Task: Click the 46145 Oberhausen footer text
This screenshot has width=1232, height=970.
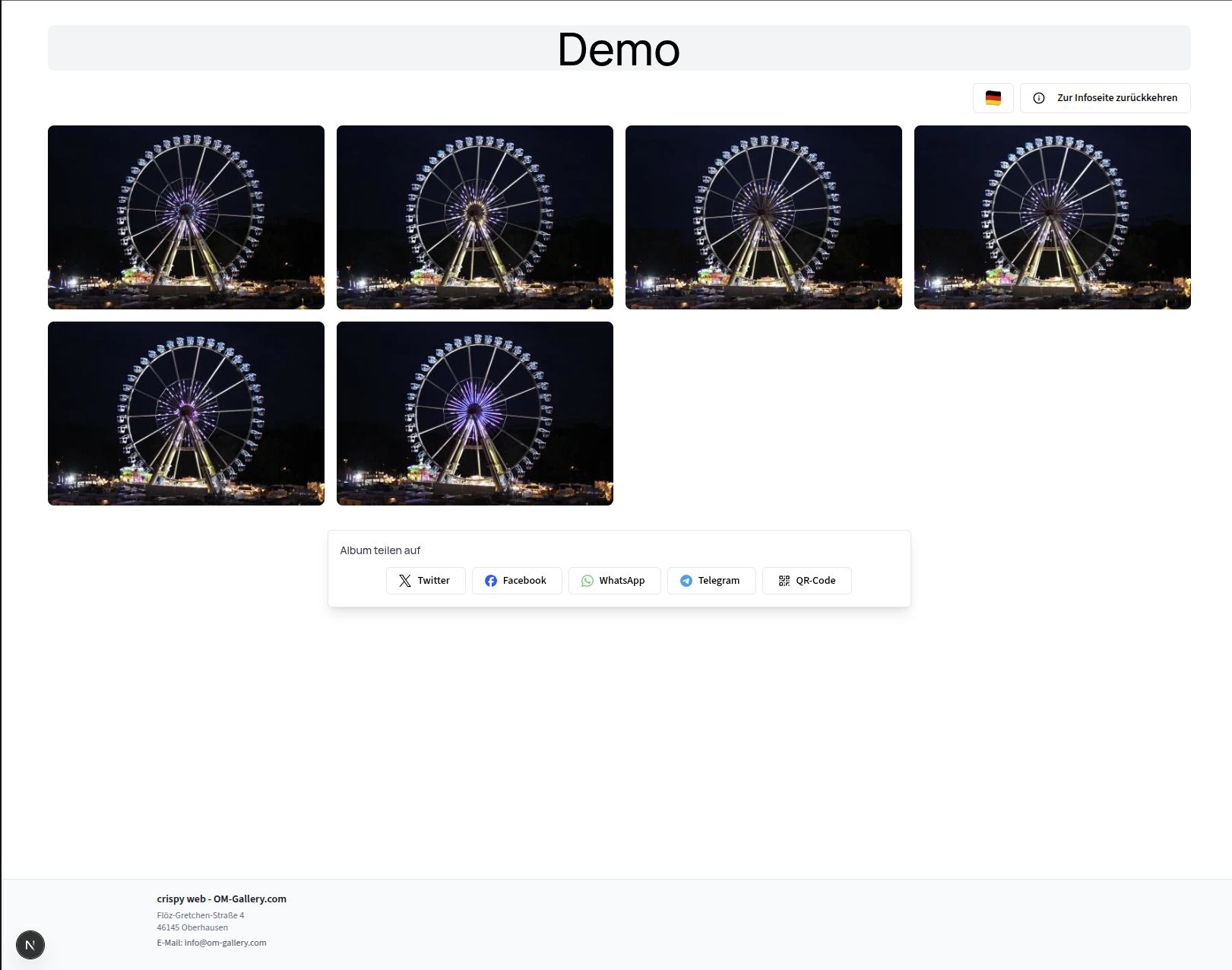Action: click(192, 927)
